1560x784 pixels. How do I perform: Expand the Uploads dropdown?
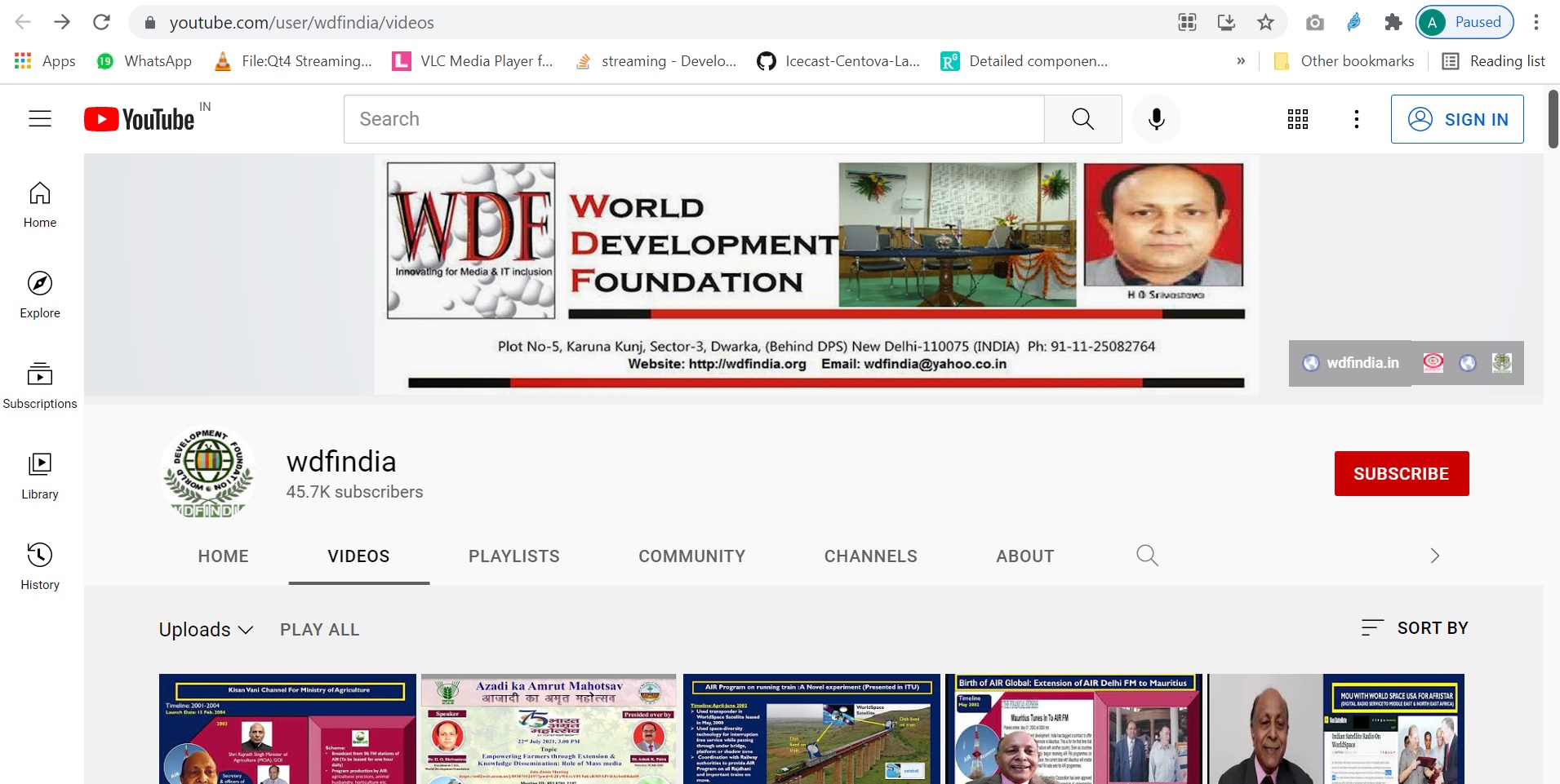206,629
